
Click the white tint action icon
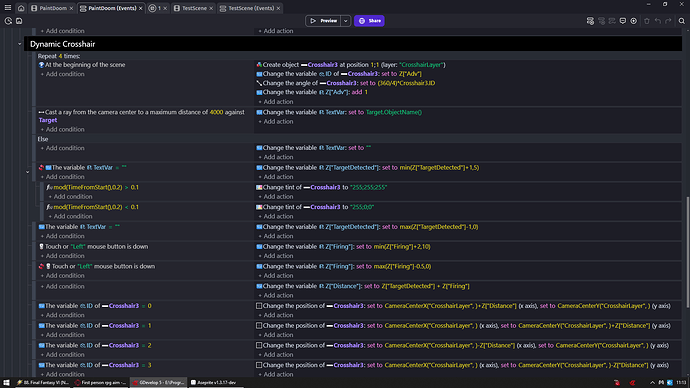pos(259,187)
